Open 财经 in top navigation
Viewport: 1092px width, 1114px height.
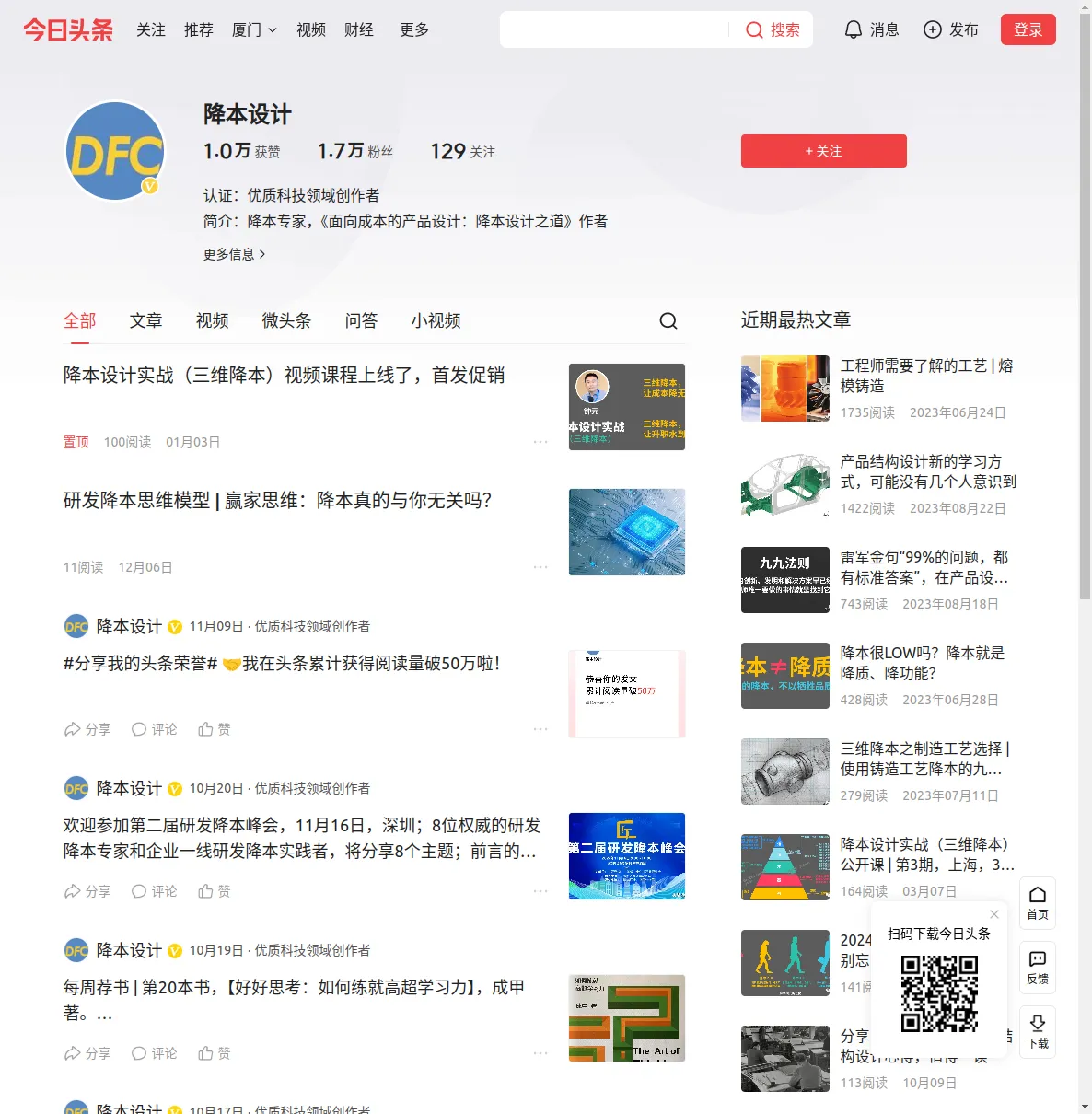tap(359, 29)
